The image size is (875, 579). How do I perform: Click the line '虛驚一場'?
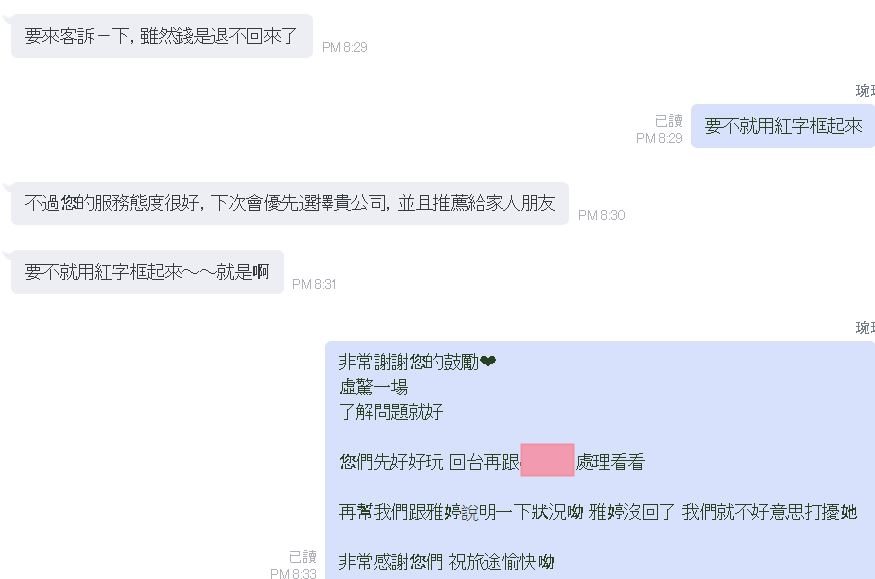tap(373, 387)
